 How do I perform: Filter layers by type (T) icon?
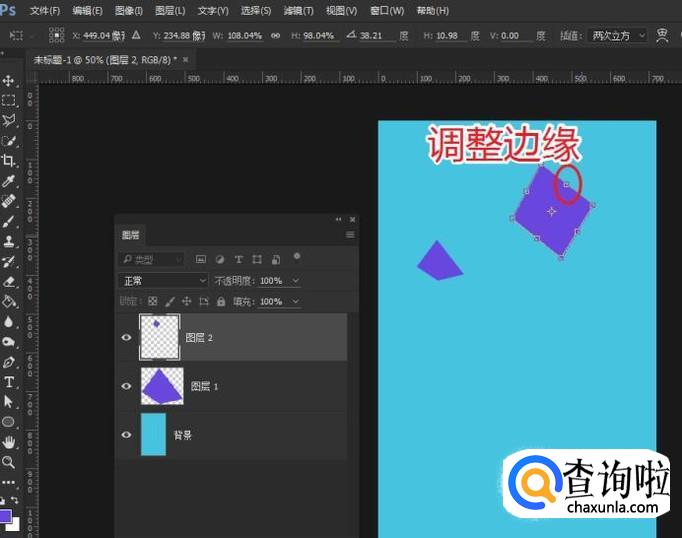tap(238, 259)
